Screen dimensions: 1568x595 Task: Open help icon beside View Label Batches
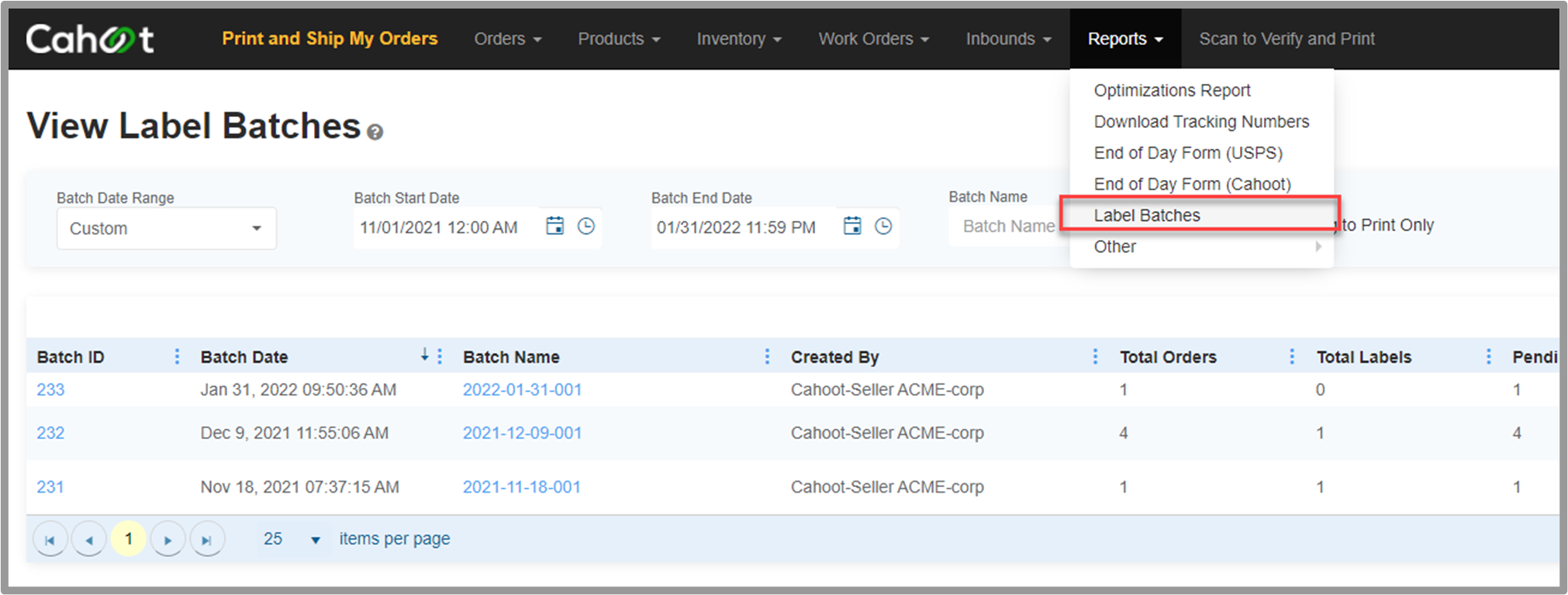pyautogui.click(x=375, y=133)
